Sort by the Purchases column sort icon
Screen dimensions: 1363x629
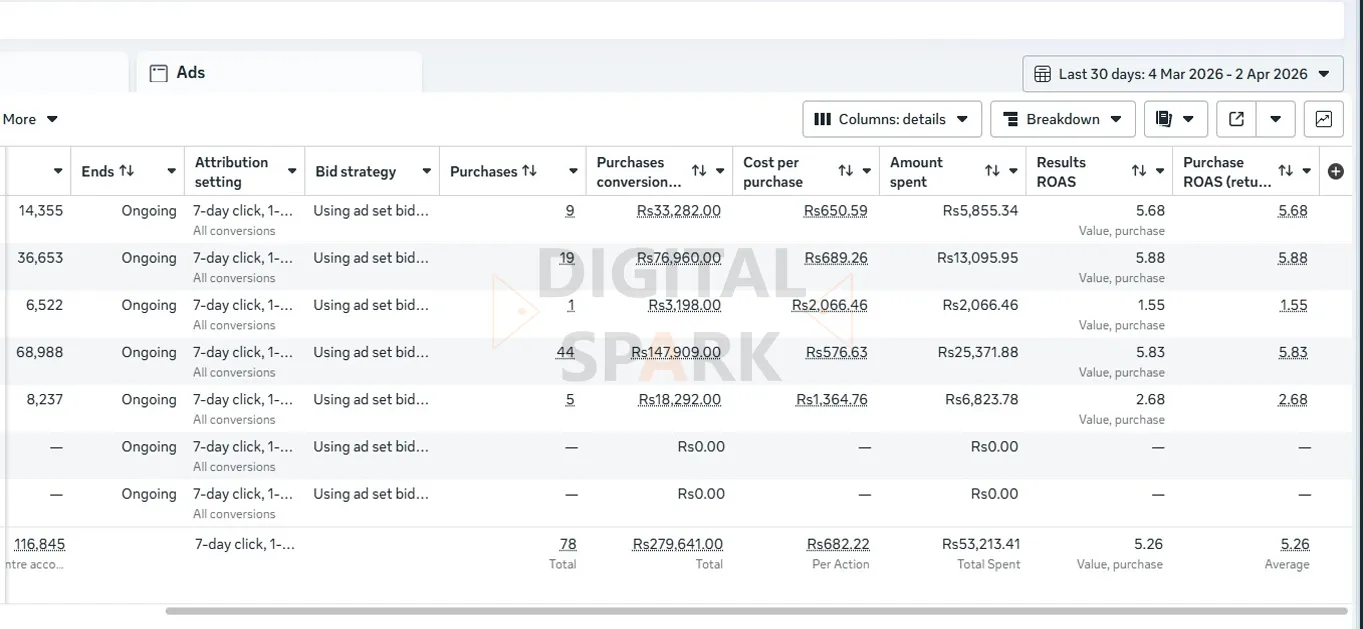530,171
